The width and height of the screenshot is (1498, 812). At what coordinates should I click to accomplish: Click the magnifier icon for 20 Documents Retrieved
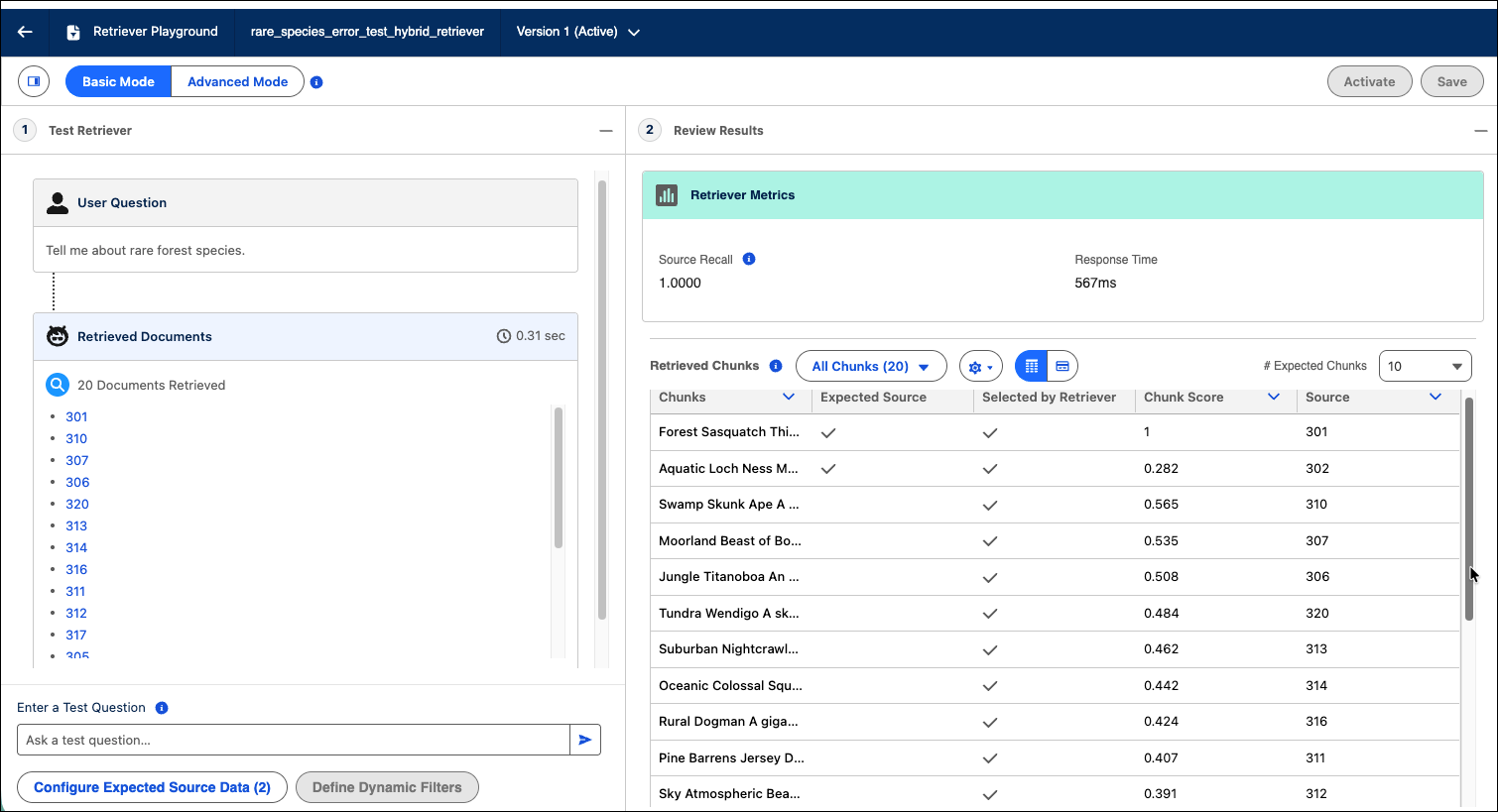pos(58,385)
